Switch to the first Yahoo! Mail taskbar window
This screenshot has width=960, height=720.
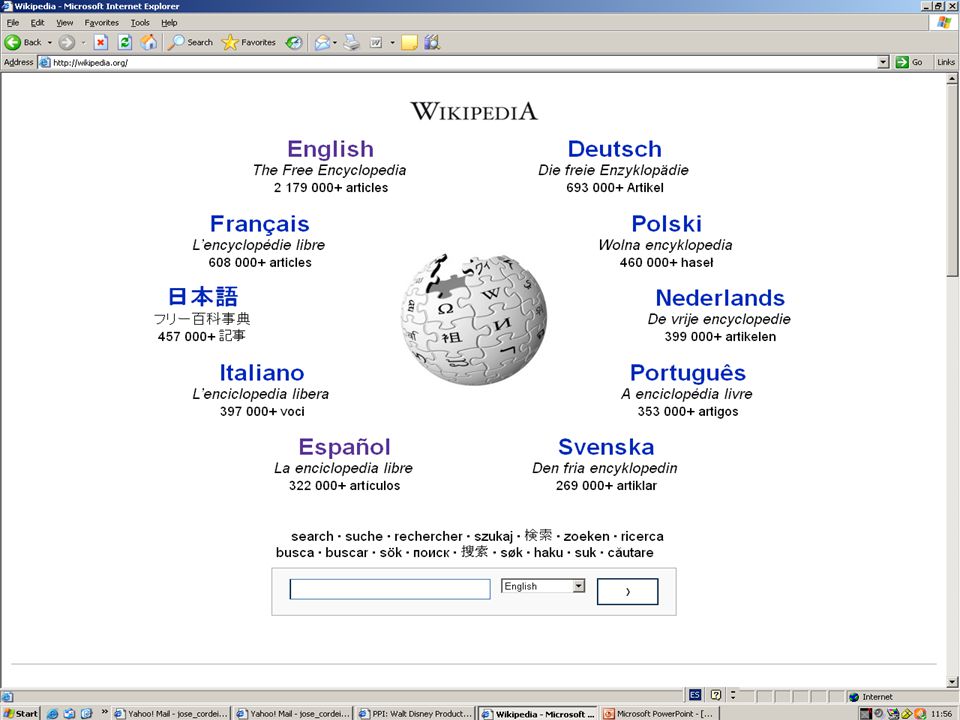pyautogui.click(x=171, y=713)
